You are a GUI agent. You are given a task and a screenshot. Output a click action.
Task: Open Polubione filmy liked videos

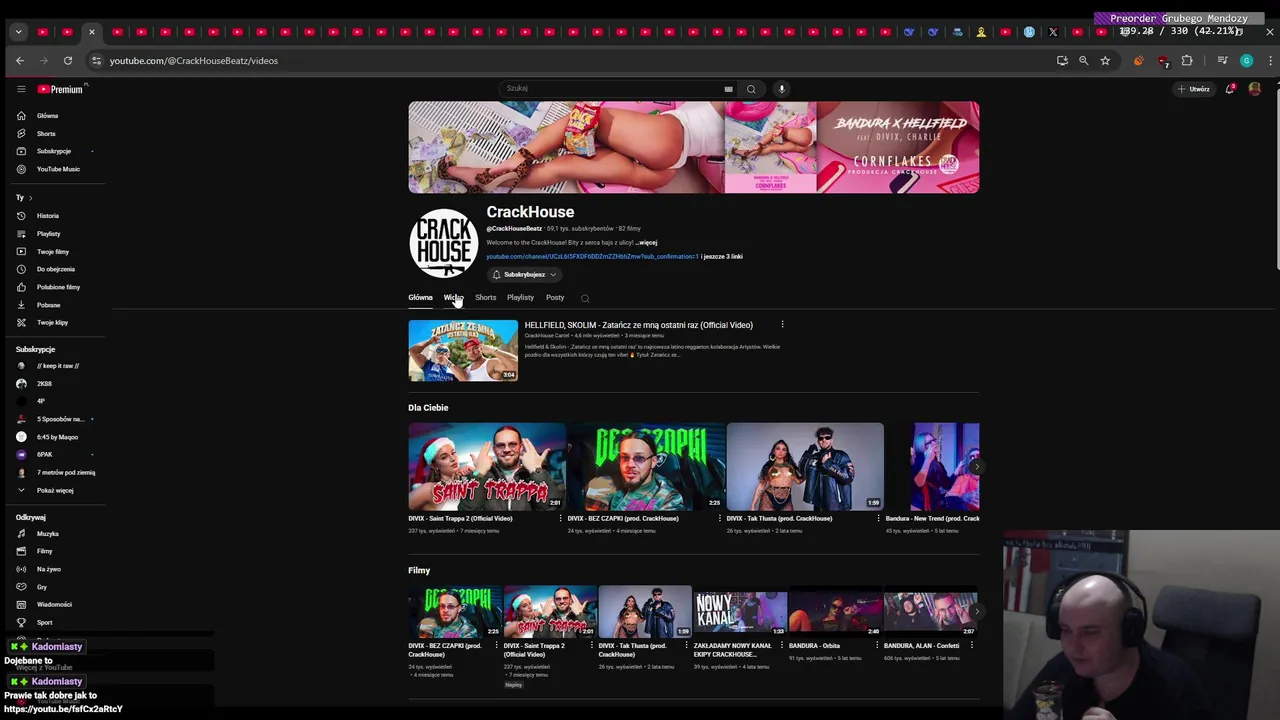(58, 287)
